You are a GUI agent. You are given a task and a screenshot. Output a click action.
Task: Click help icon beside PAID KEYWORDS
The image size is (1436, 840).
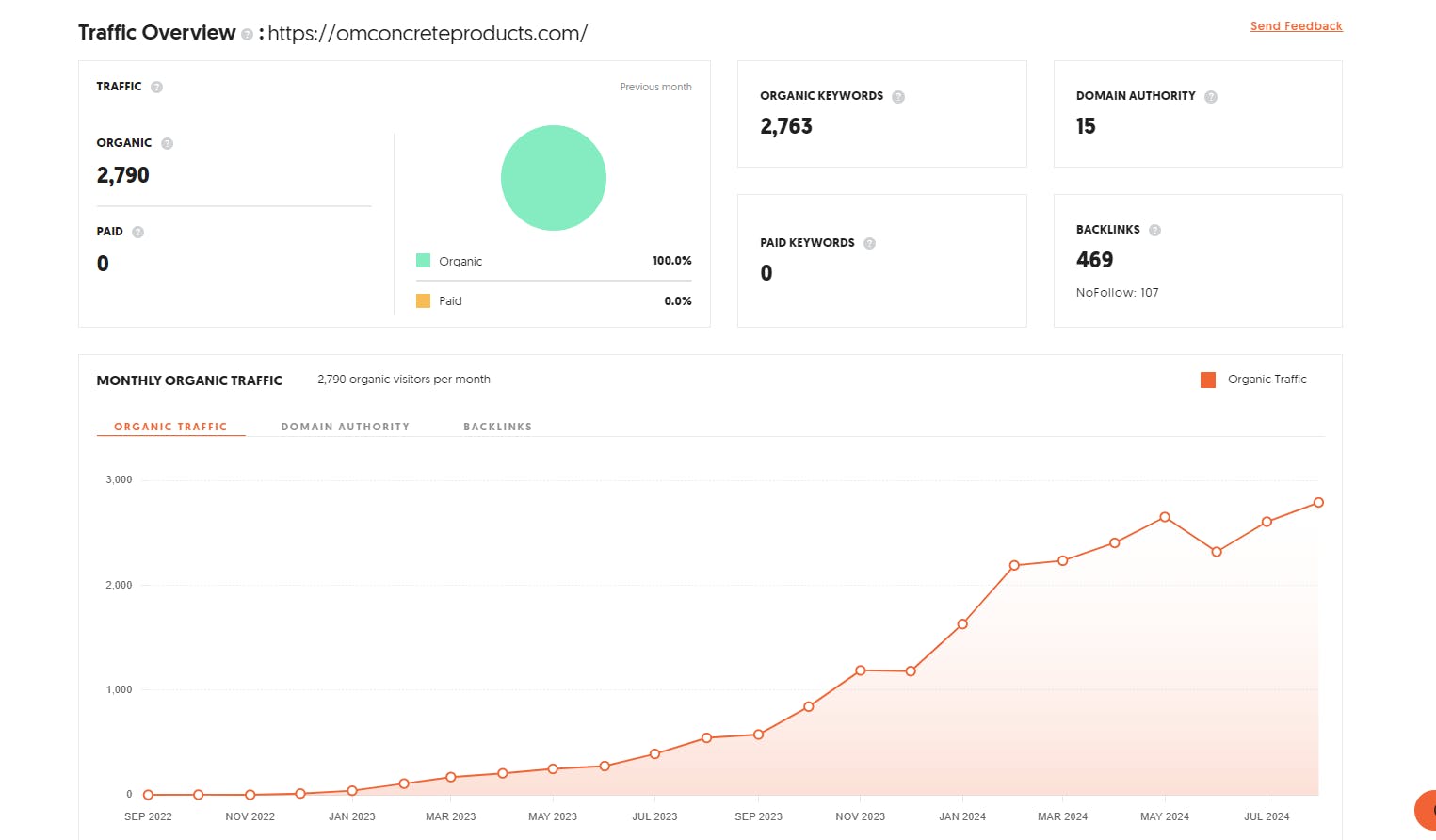tap(869, 244)
